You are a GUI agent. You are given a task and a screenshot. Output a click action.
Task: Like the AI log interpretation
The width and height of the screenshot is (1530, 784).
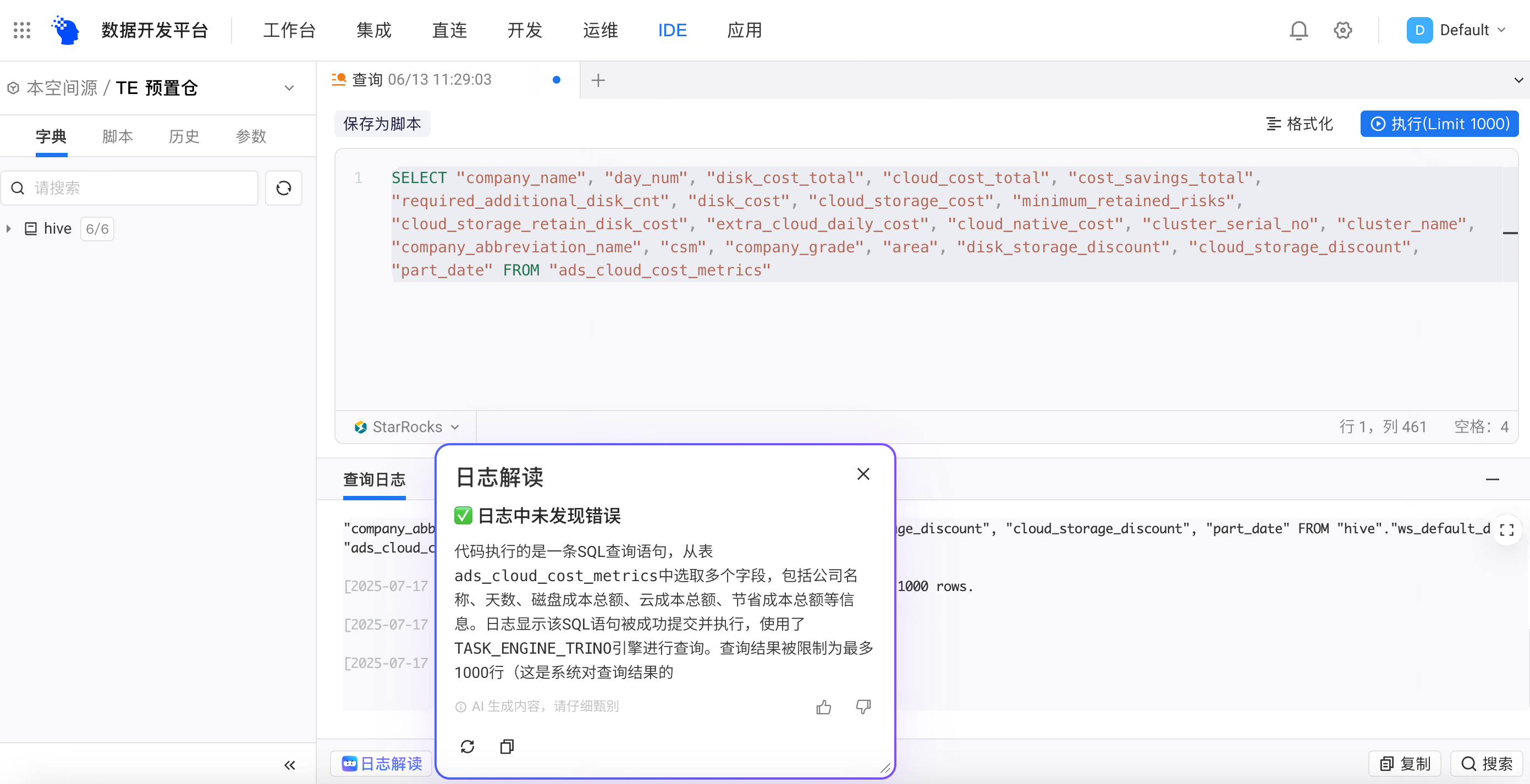823,707
